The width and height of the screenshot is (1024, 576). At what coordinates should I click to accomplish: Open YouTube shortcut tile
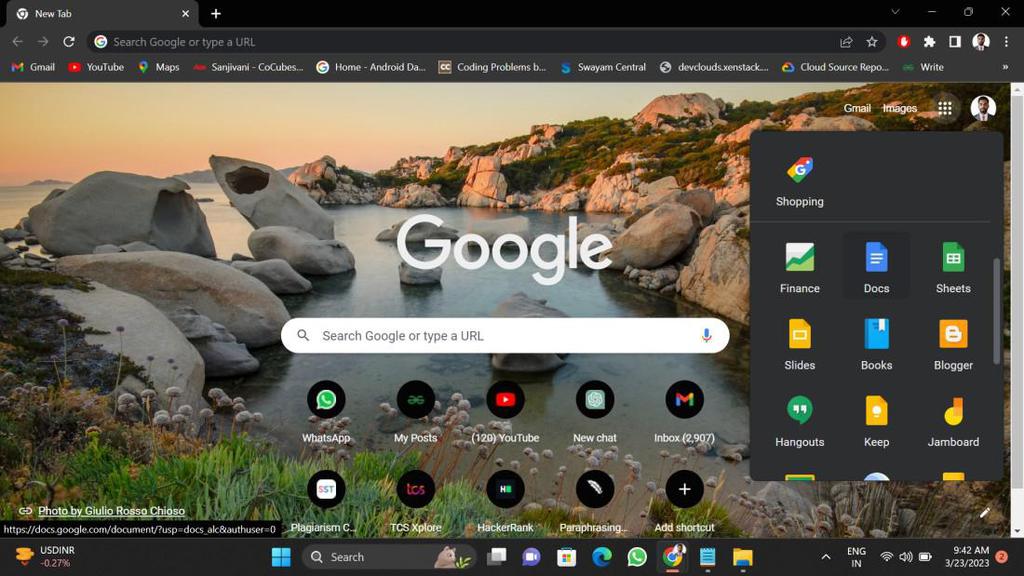coord(505,413)
